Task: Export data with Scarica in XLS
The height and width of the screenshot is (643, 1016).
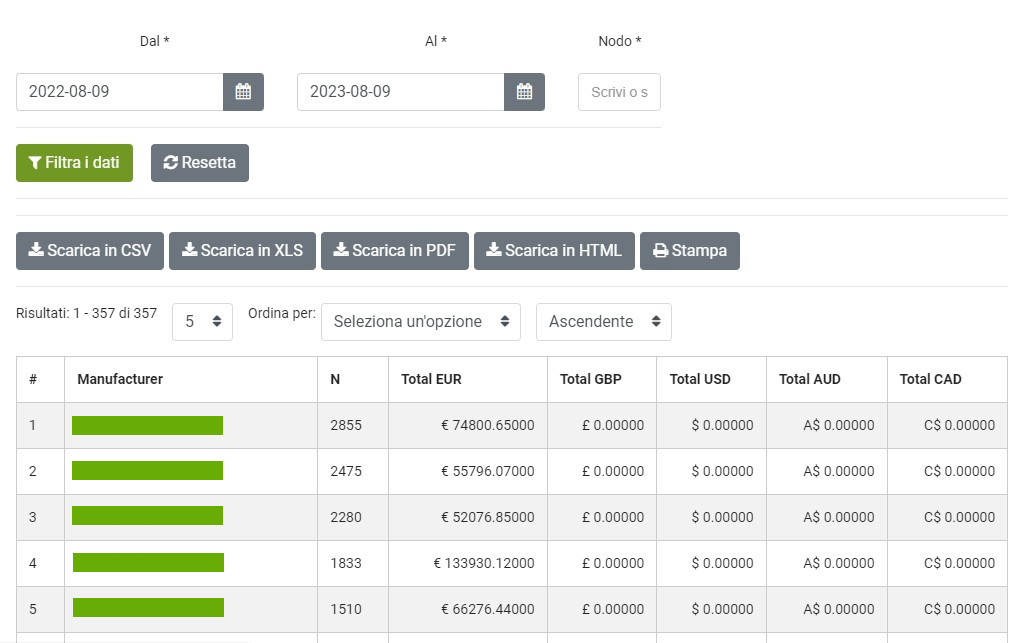Action: pos(242,251)
